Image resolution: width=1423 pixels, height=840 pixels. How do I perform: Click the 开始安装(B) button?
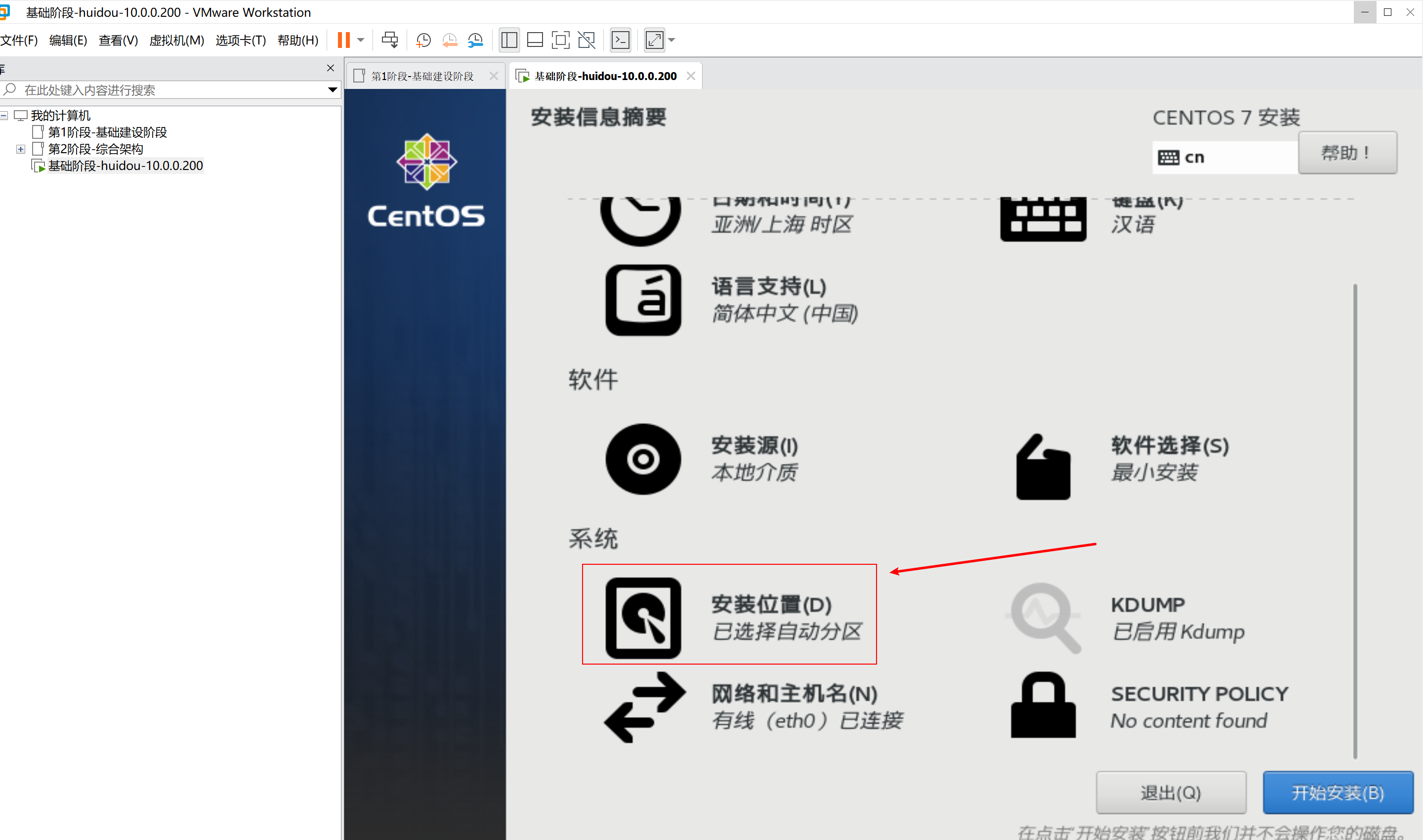pyautogui.click(x=1337, y=792)
